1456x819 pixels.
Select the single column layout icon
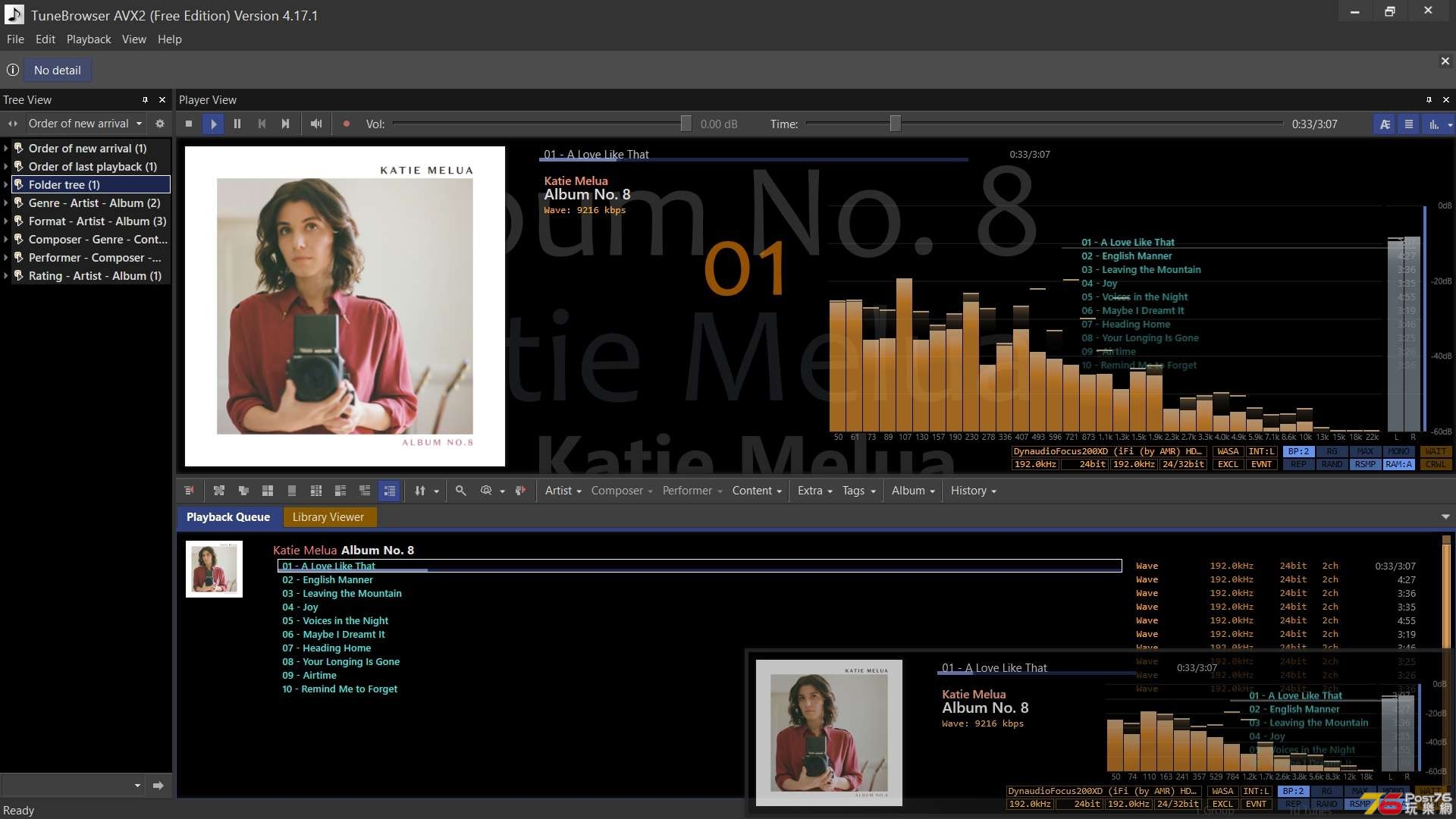tap(292, 491)
